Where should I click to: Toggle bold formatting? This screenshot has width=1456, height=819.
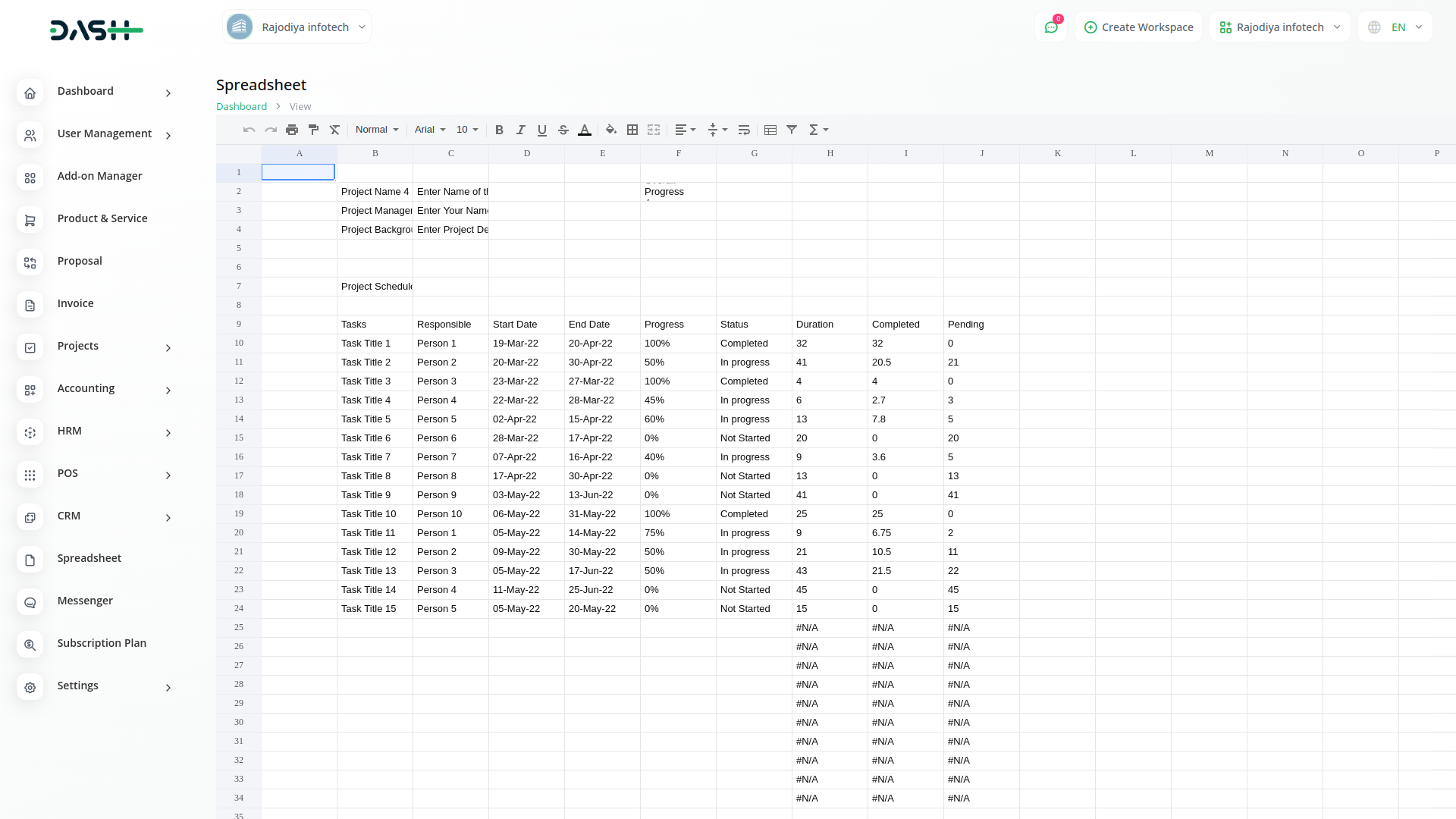499,130
